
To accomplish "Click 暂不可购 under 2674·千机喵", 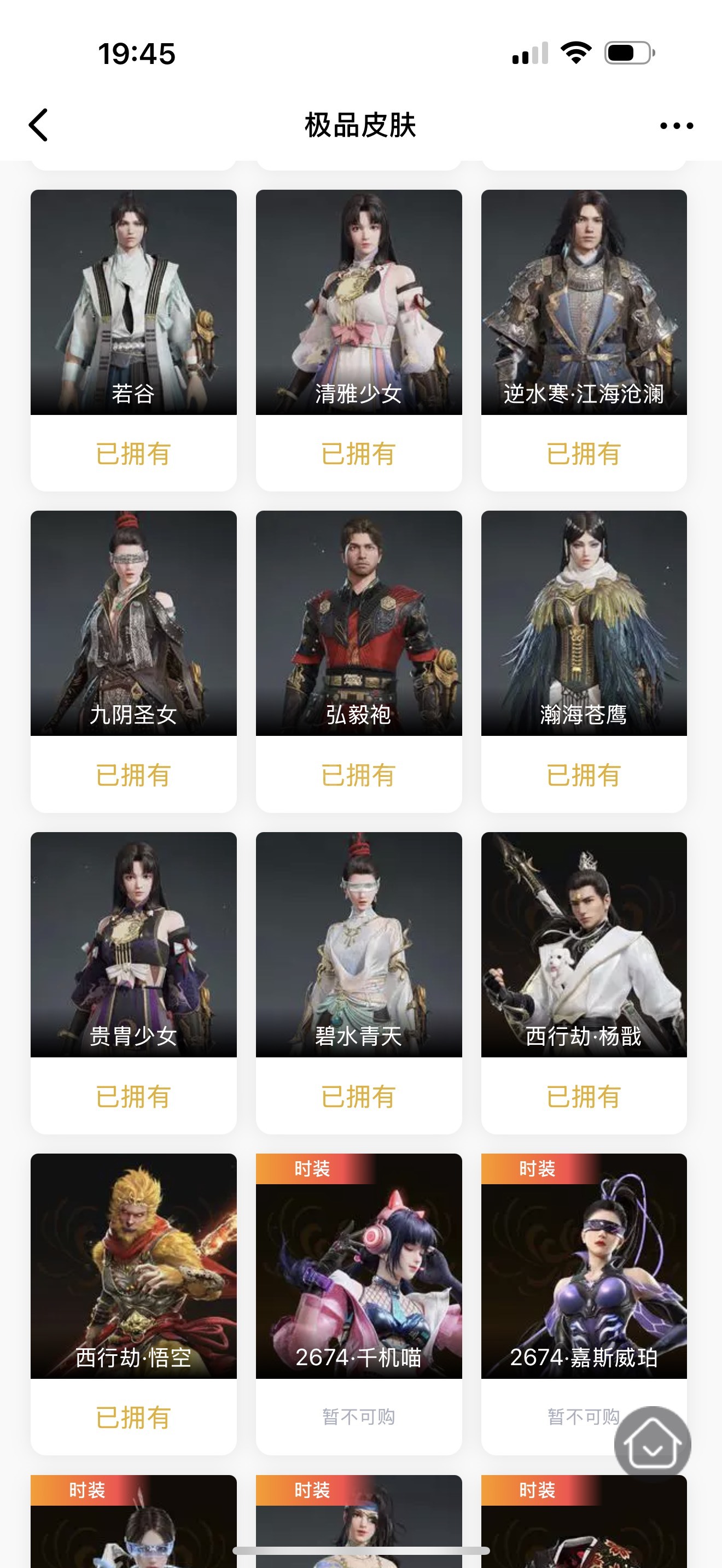I will 359,1417.
